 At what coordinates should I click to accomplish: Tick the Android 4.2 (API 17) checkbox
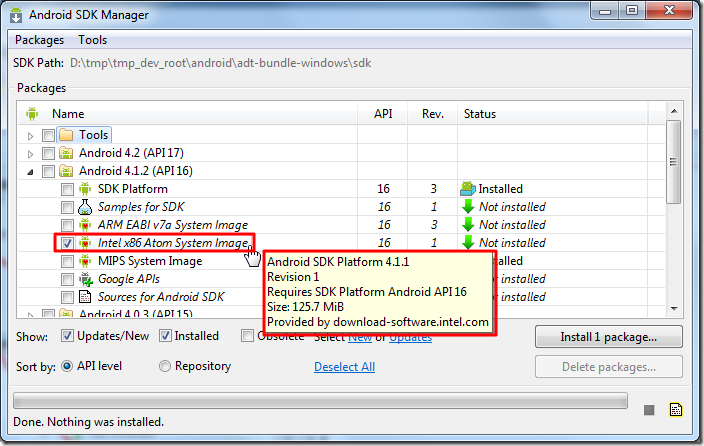coord(48,153)
